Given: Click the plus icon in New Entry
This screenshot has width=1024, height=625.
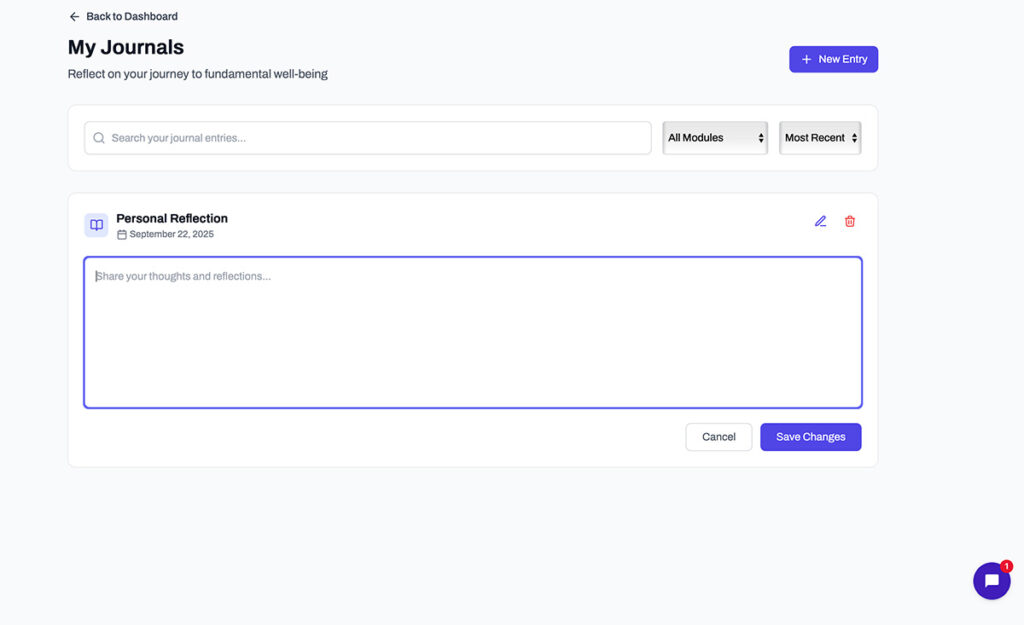Looking at the screenshot, I should click(x=806, y=60).
